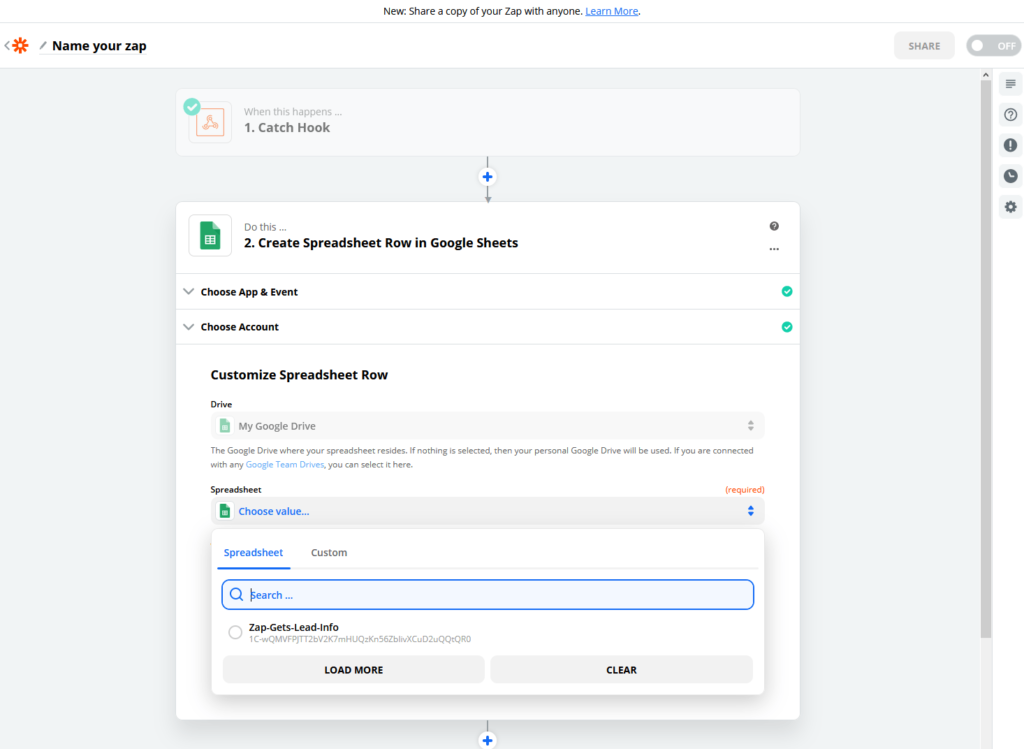Click the Zapier home logo icon
1024x749 pixels.
pyautogui.click(x=20, y=46)
